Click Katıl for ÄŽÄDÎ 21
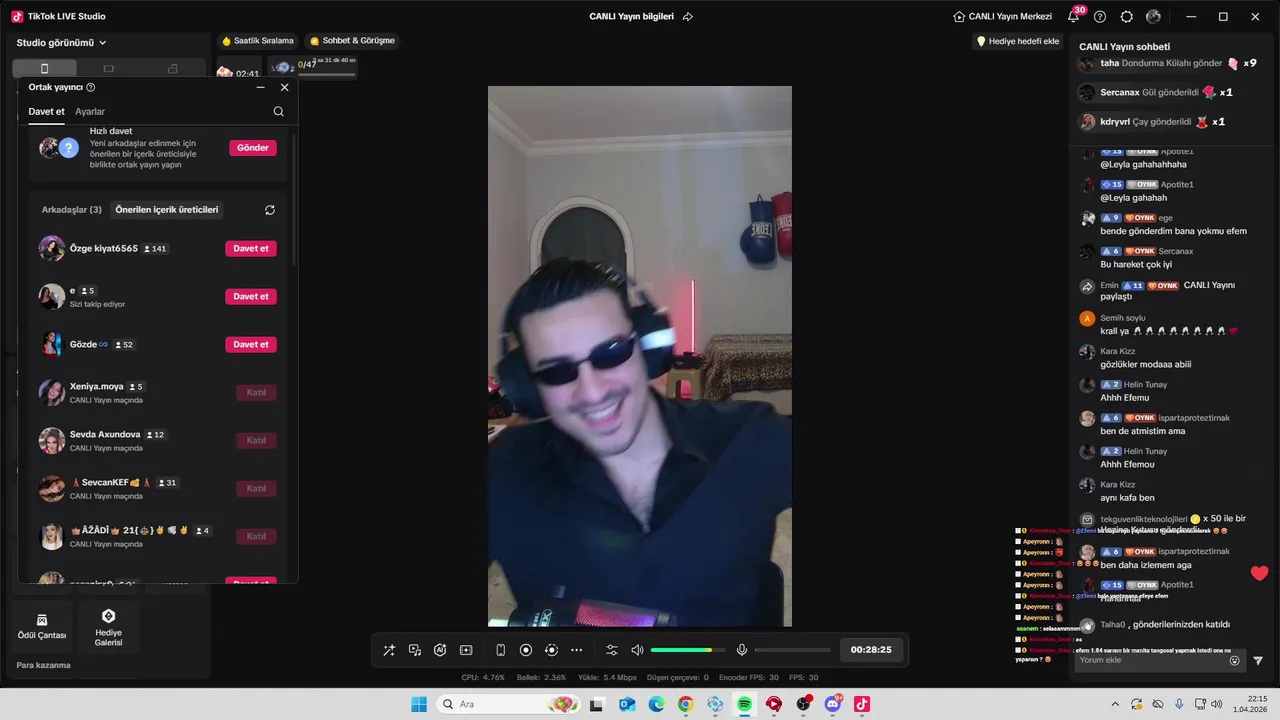Screen dimensions: 1280x720 [256, 537]
